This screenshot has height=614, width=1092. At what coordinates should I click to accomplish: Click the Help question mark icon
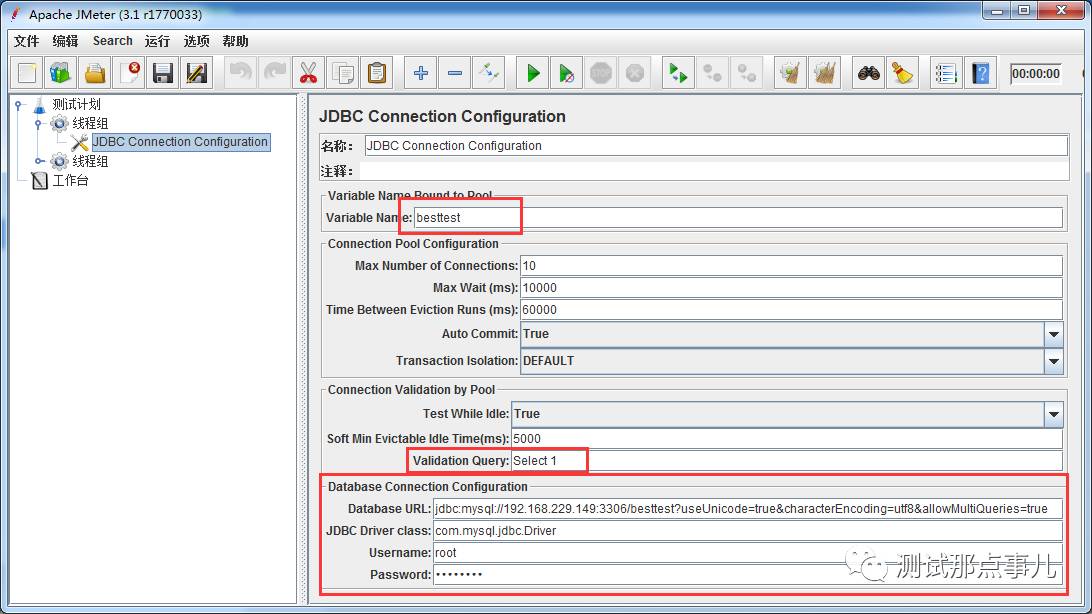click(981, 73)
